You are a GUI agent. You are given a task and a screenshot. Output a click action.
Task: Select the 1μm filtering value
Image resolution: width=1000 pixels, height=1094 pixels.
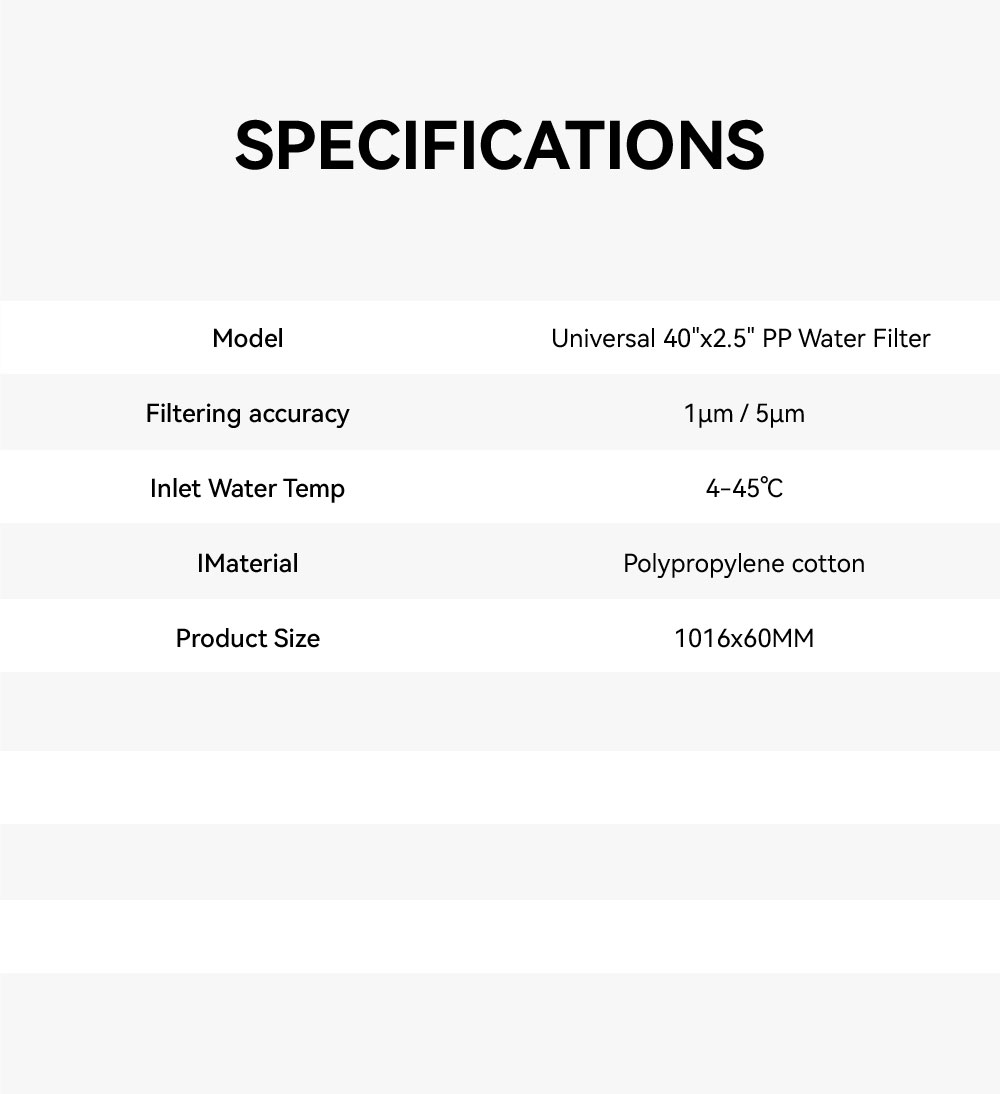pos(708,414)
